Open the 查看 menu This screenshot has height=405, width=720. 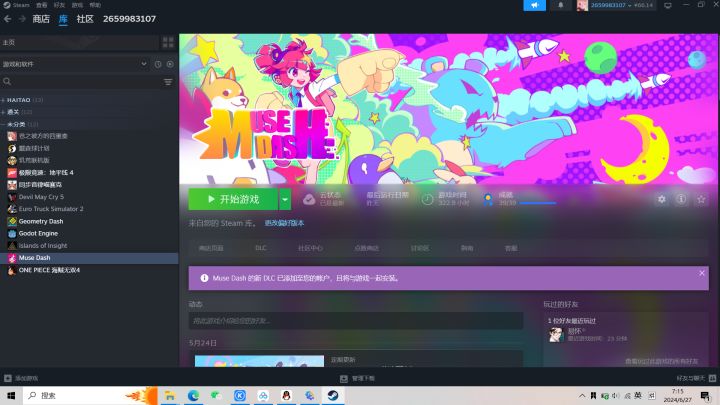click(x=42, y=5)
